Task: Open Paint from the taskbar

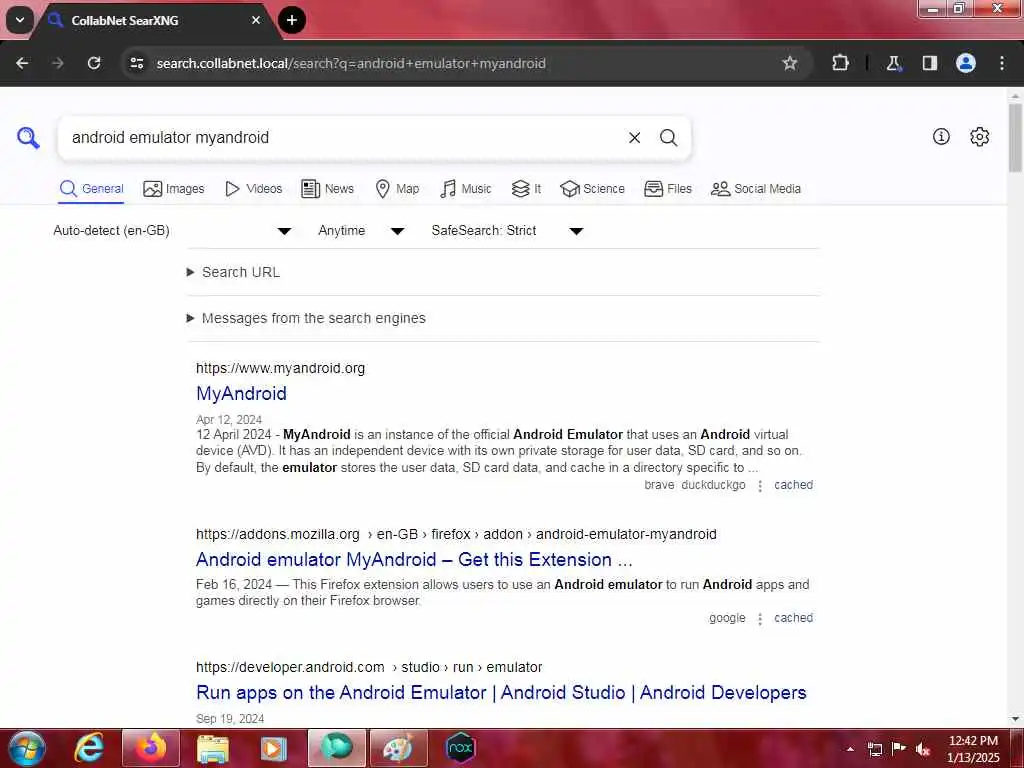Action: click(398, 748)
